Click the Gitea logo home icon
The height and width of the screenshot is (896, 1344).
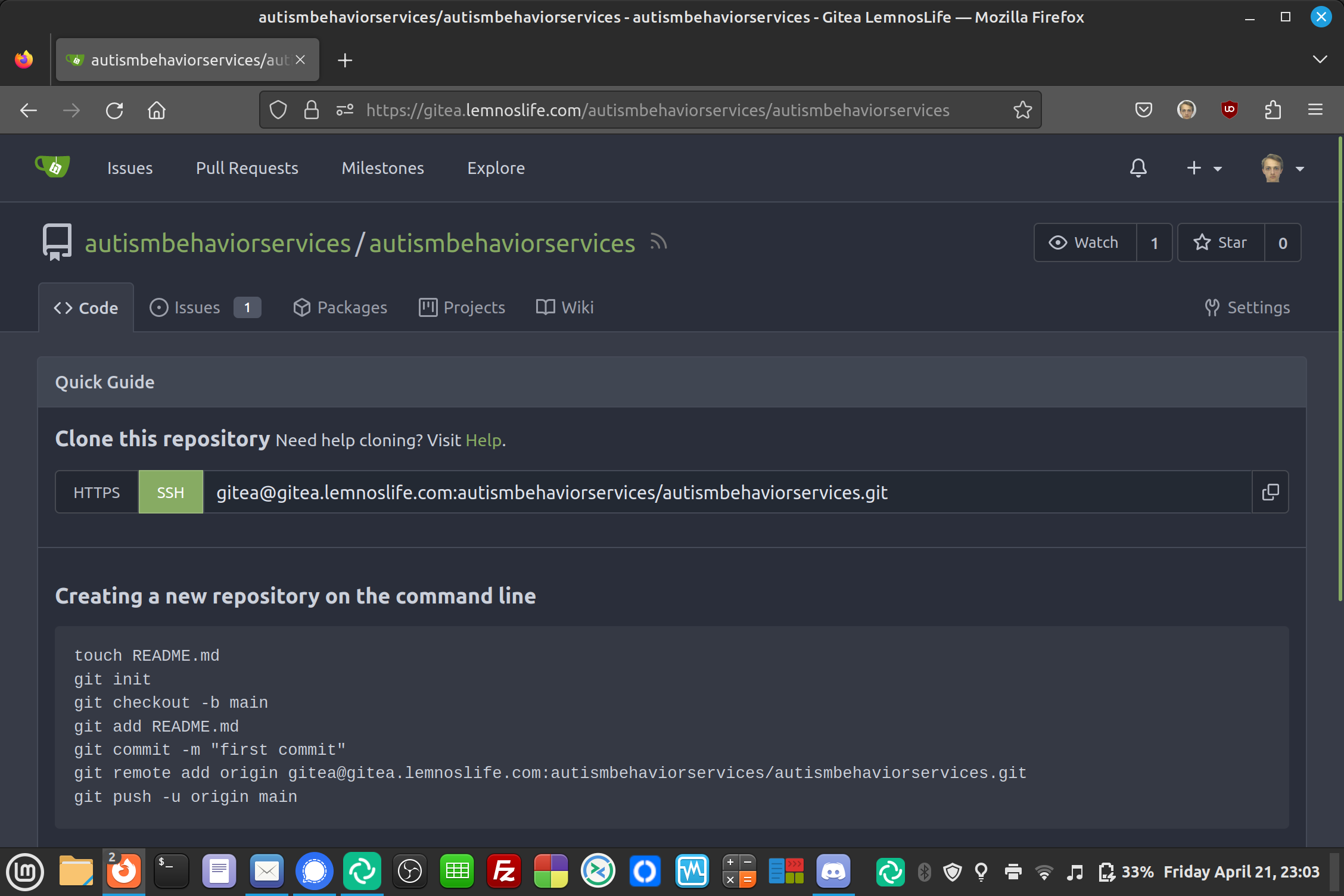point(52,167)
